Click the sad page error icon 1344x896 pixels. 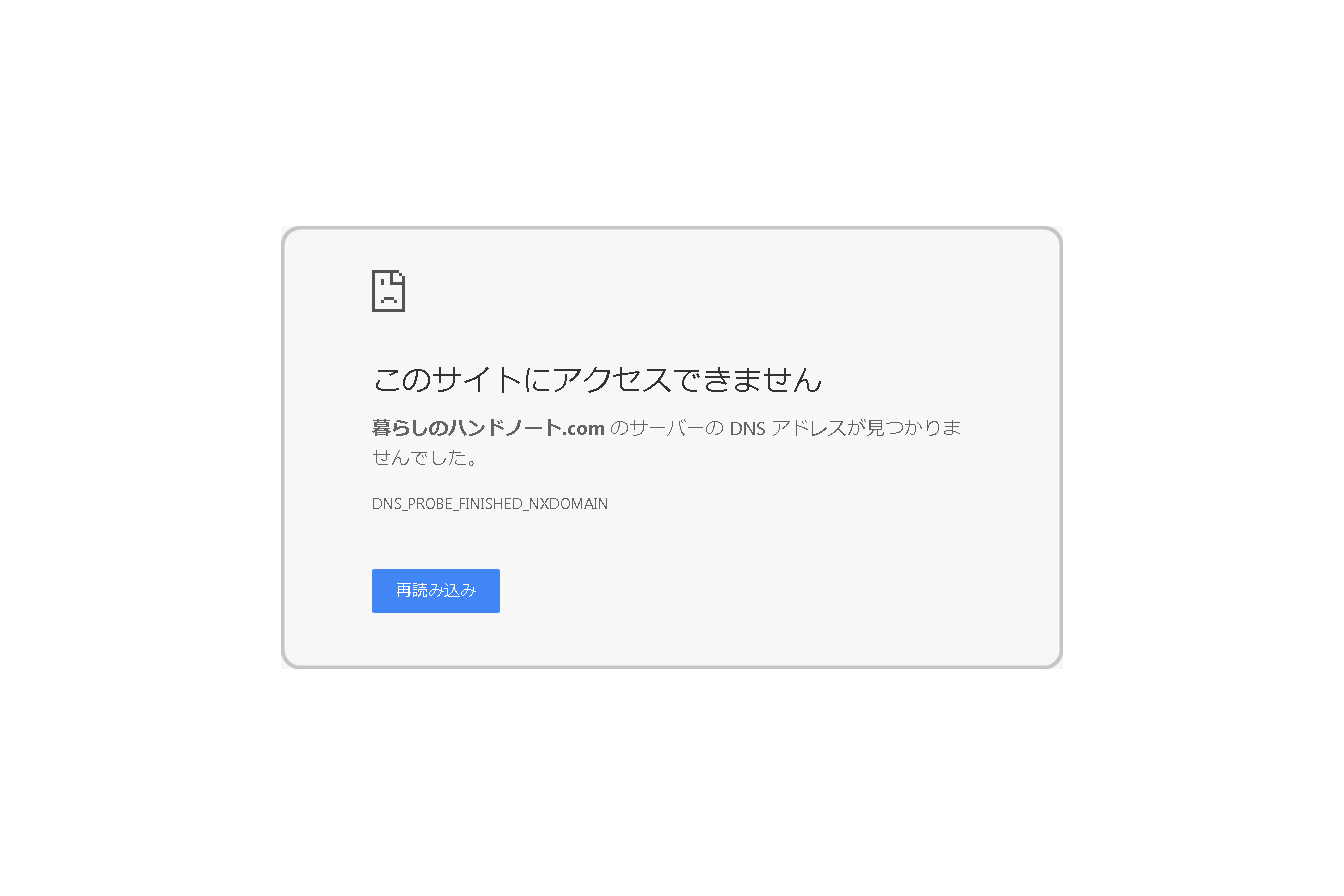click(x=388, y=291)
